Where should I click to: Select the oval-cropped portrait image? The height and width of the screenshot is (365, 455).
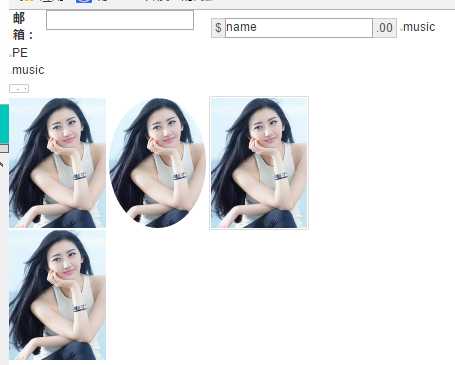157,163
